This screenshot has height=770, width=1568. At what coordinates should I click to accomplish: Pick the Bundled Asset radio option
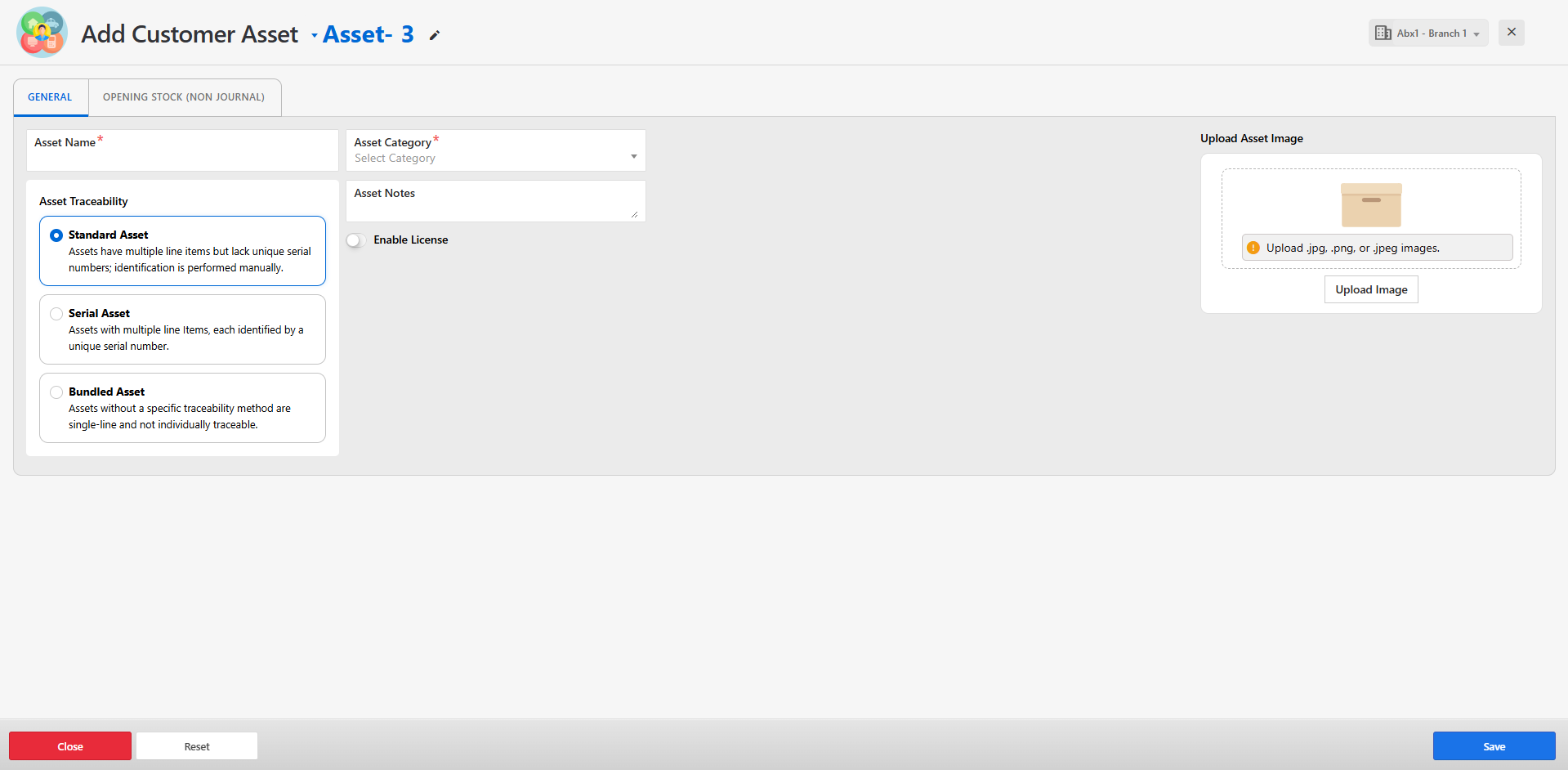coord(56,392)
